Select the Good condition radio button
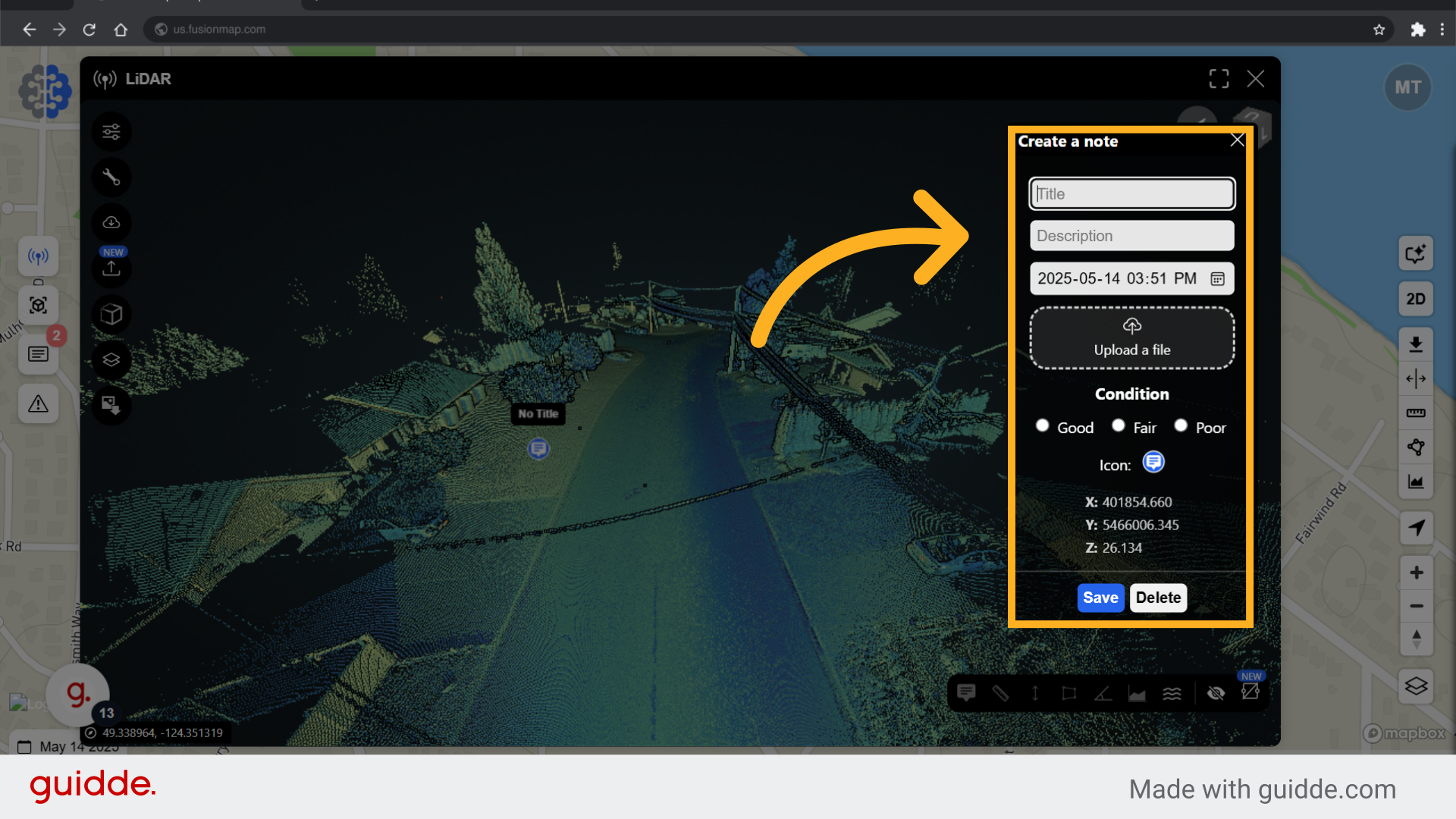Screen dimensions: 1456x819 click(1043, 426)
